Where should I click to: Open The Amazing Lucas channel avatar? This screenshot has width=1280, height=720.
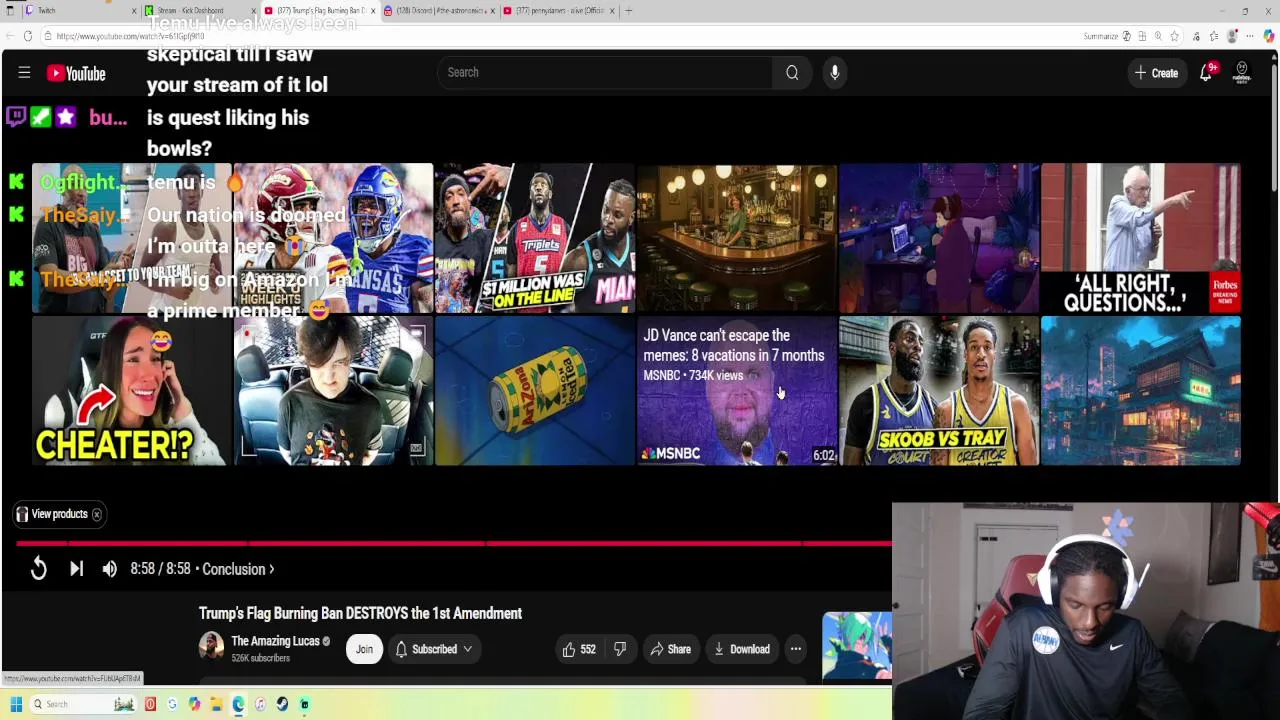click(x=211, y=646)
